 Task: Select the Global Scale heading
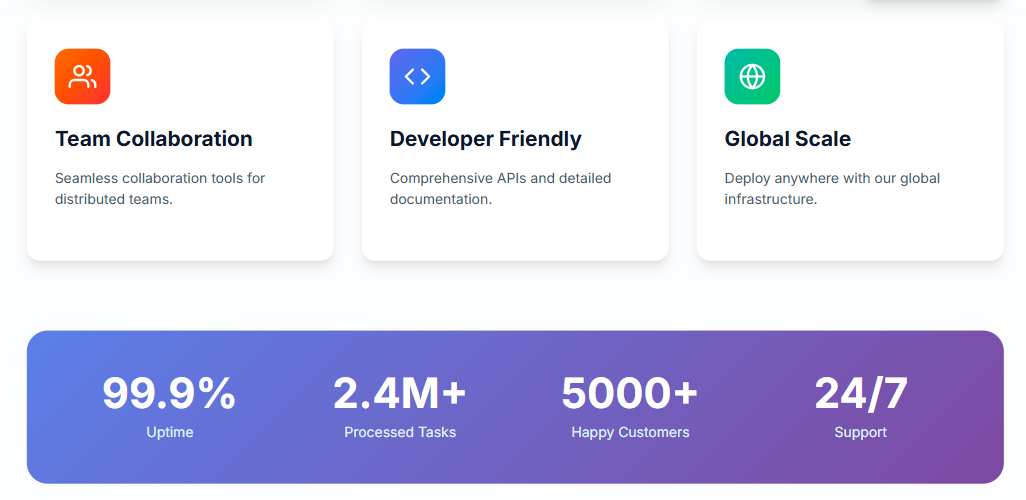tap(787, 139)
